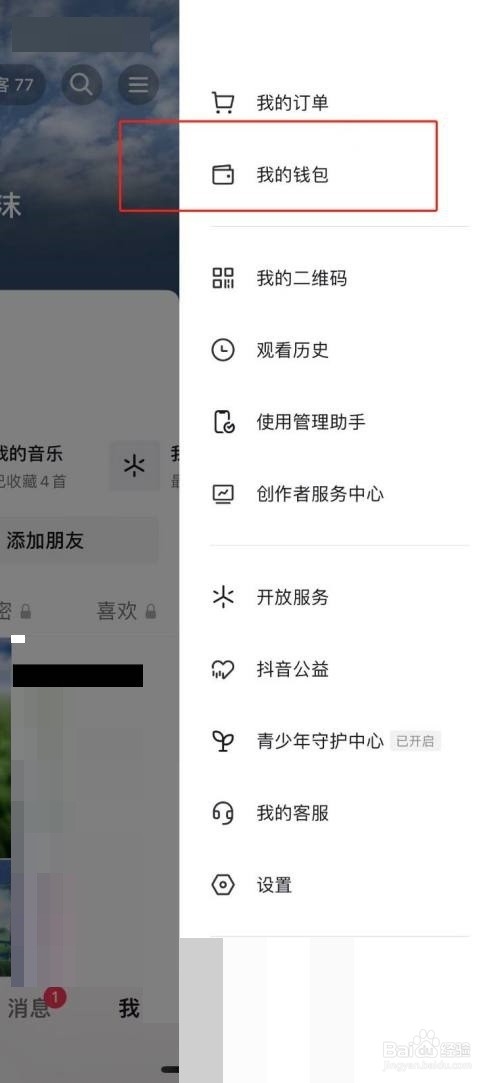Viewport: 500px width, 1083px height.
Task: Open the clock icon for watch history
Action: tap(222, 350)
